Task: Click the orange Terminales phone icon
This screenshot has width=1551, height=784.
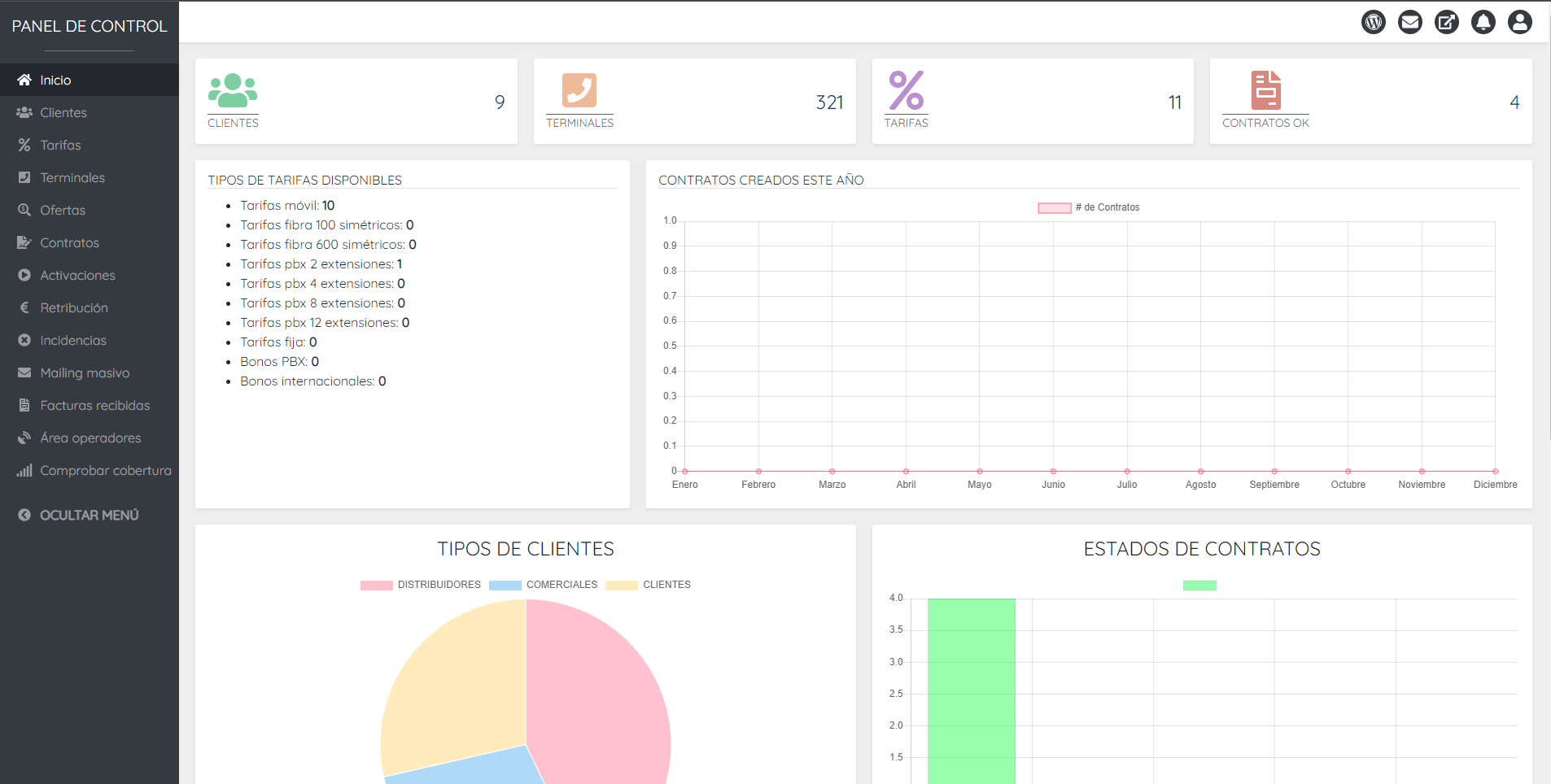Action: tap(579, 90)
